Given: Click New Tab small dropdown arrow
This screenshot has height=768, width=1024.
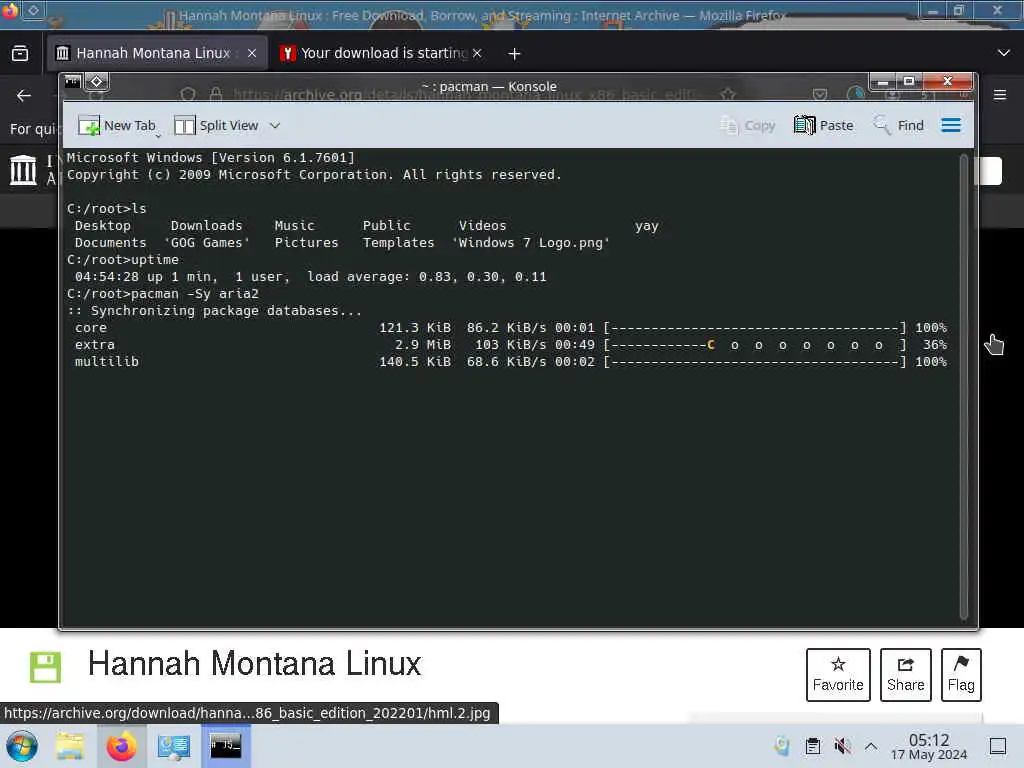Looking at the screenshot, I should [x=158, y=136].
